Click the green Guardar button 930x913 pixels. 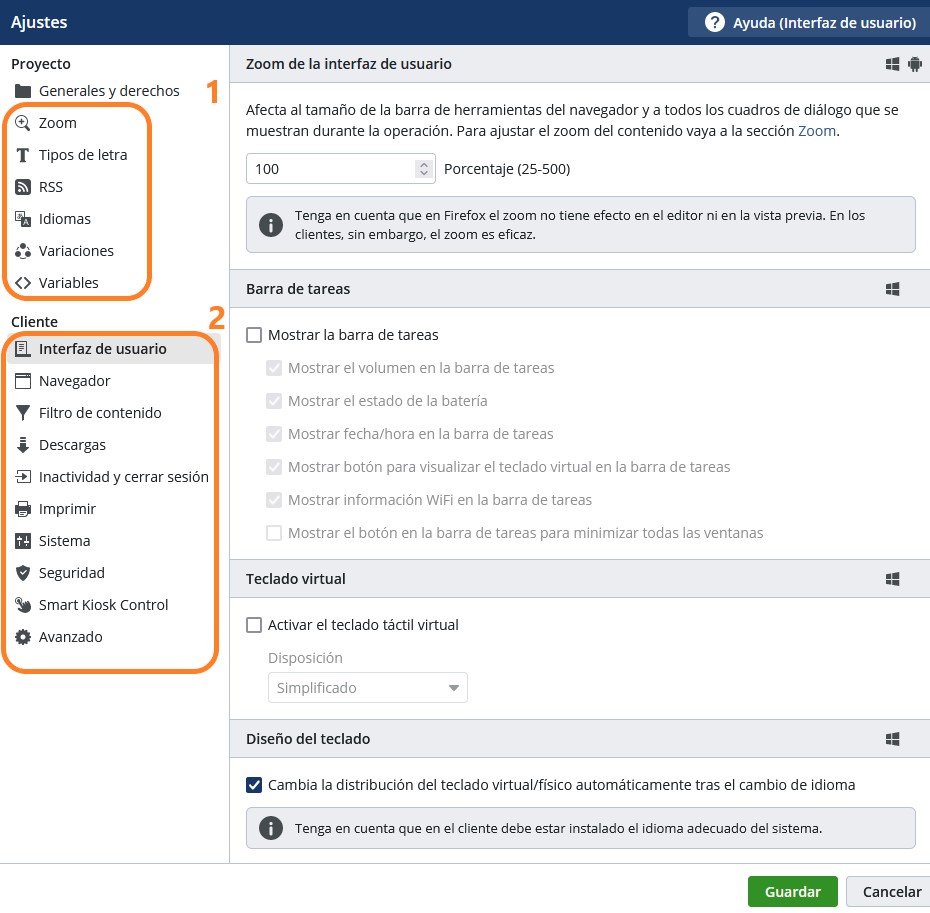[793, 893]
